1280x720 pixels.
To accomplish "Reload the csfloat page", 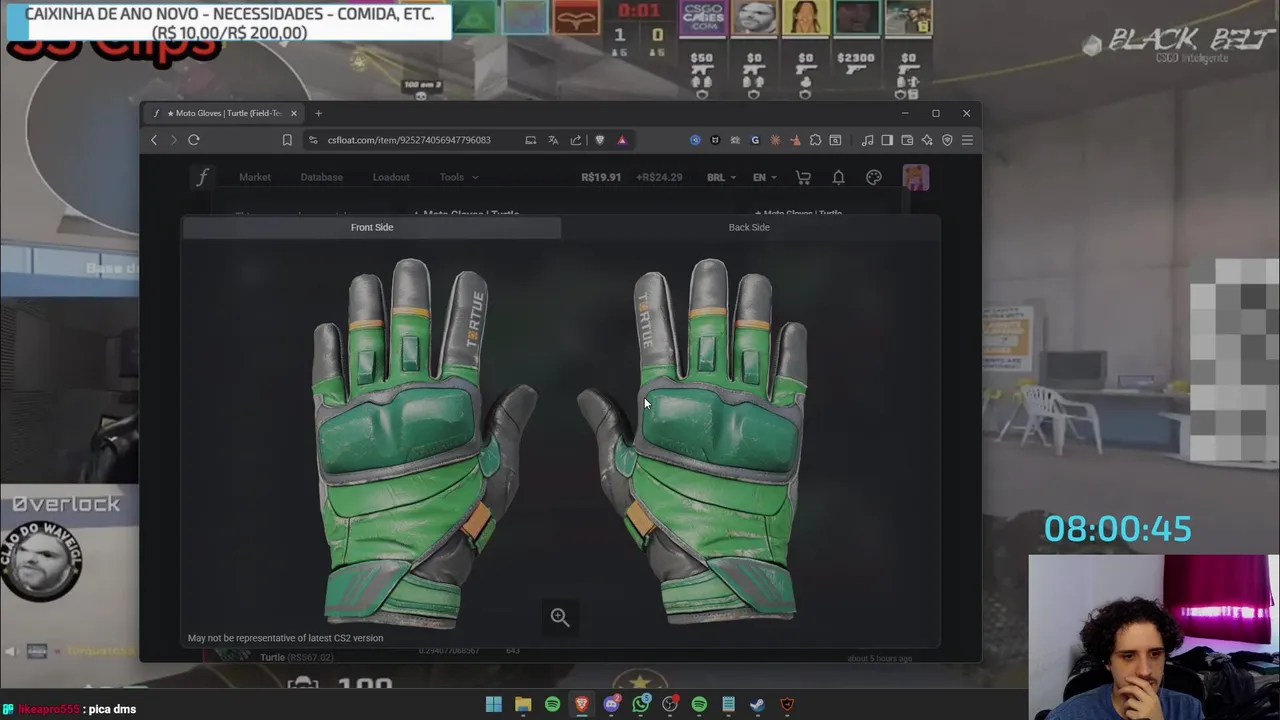I will tap(194, 140).
